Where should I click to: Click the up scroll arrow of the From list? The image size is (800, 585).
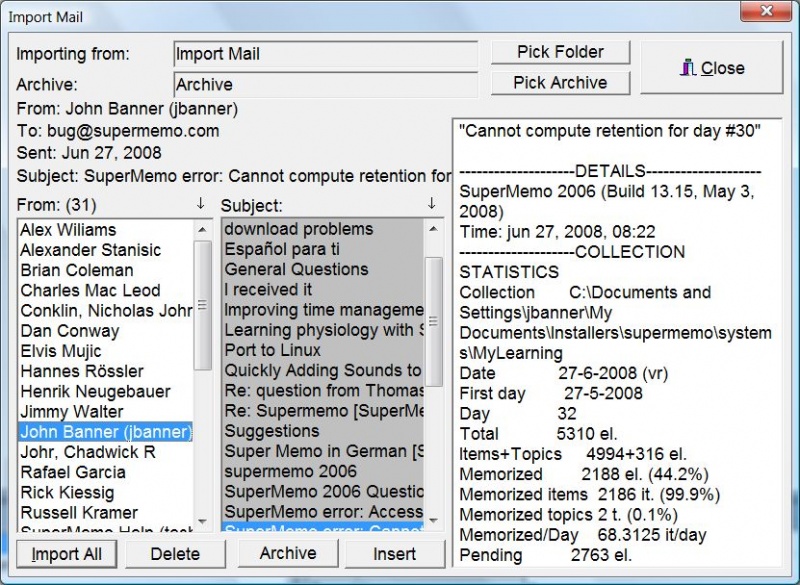pos(203,228)
